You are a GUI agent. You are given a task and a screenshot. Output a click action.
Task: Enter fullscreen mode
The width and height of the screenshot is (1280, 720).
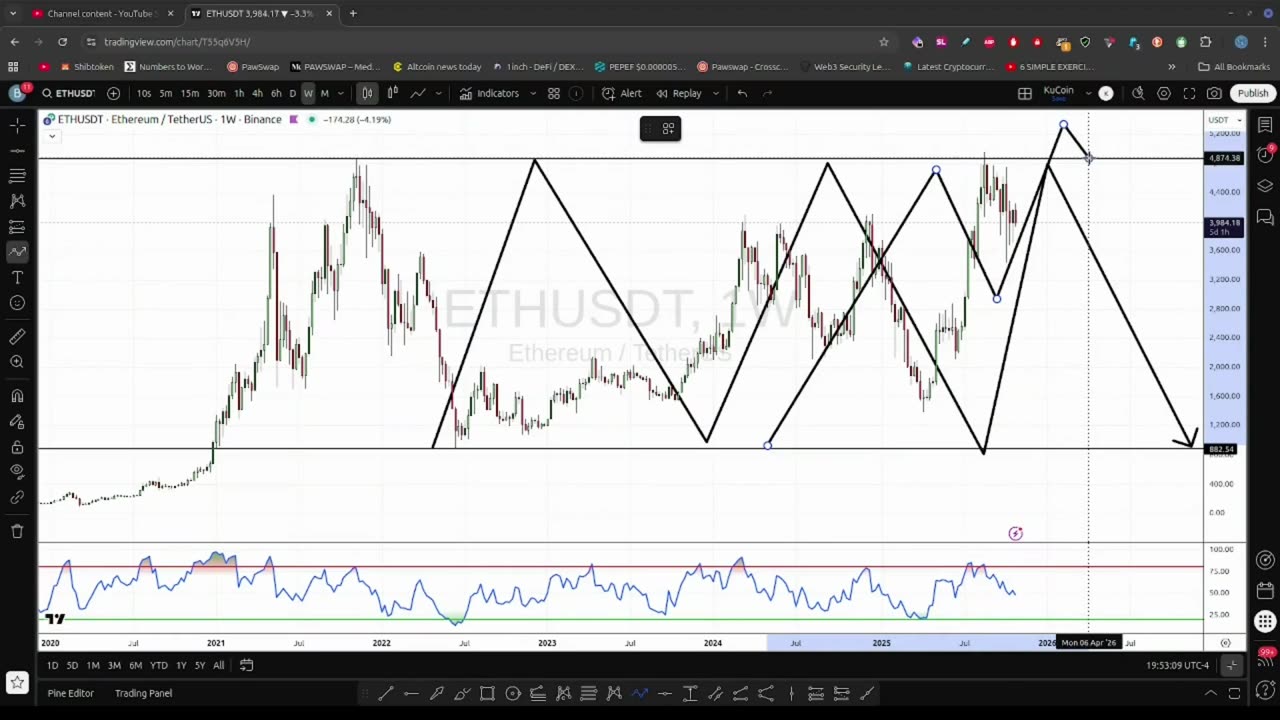click(x=1189, y=93)
